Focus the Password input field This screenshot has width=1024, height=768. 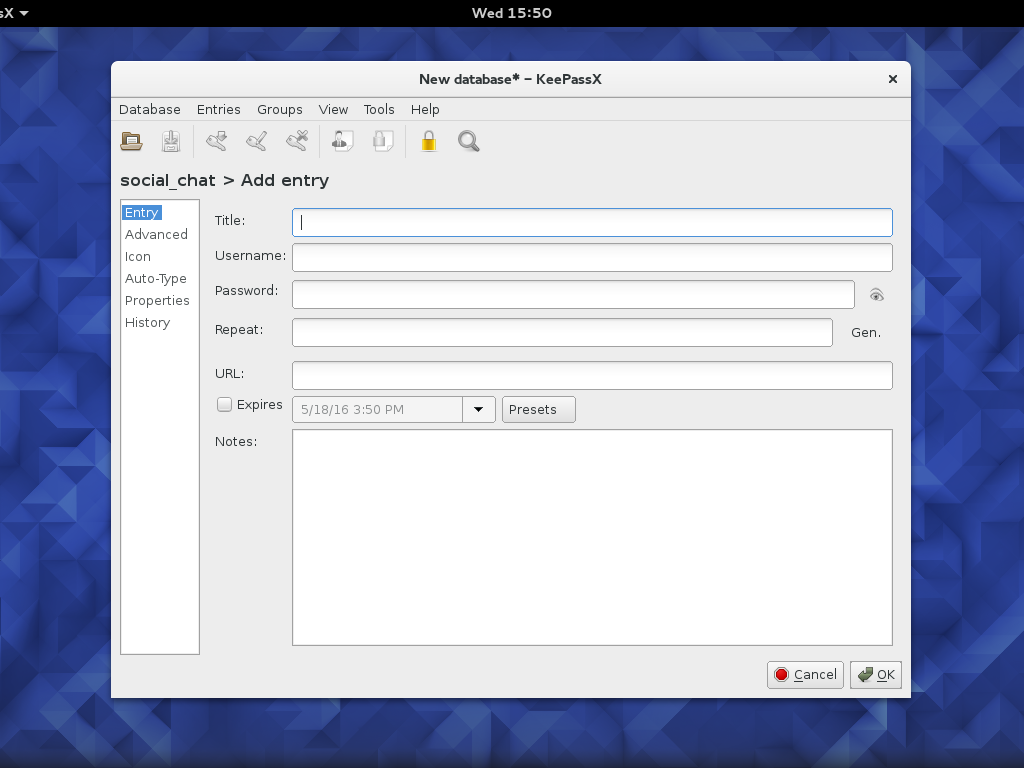pyautogui.click(x=573, y=295)
